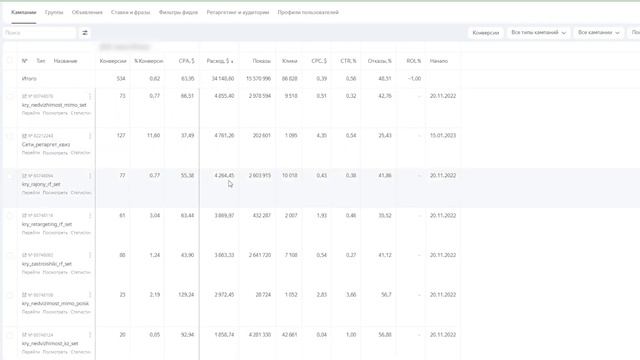Click the CTR, % column header
The height and width of the screenshot is (360, 640).
348,61
